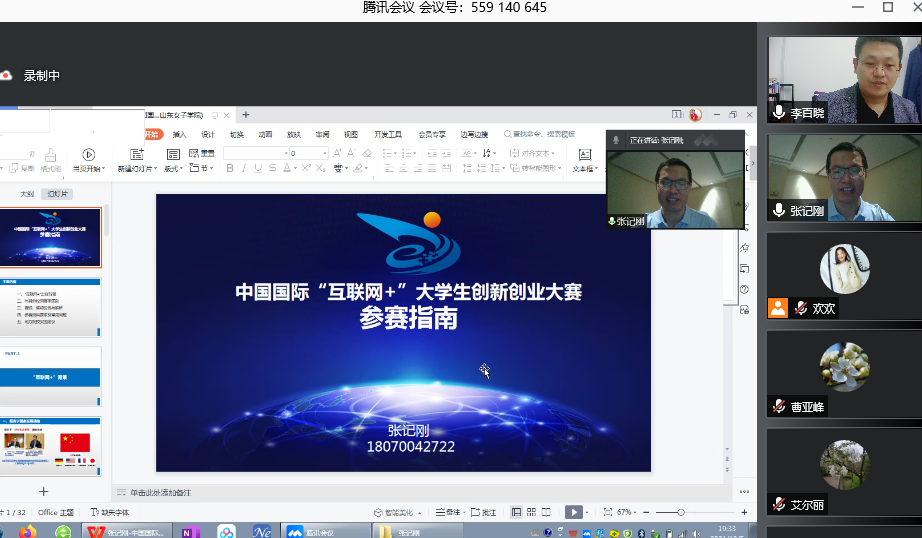Start slideshow from current slide icon
The width and height of the screenshot is (922, 538).
tap(88, 155)
